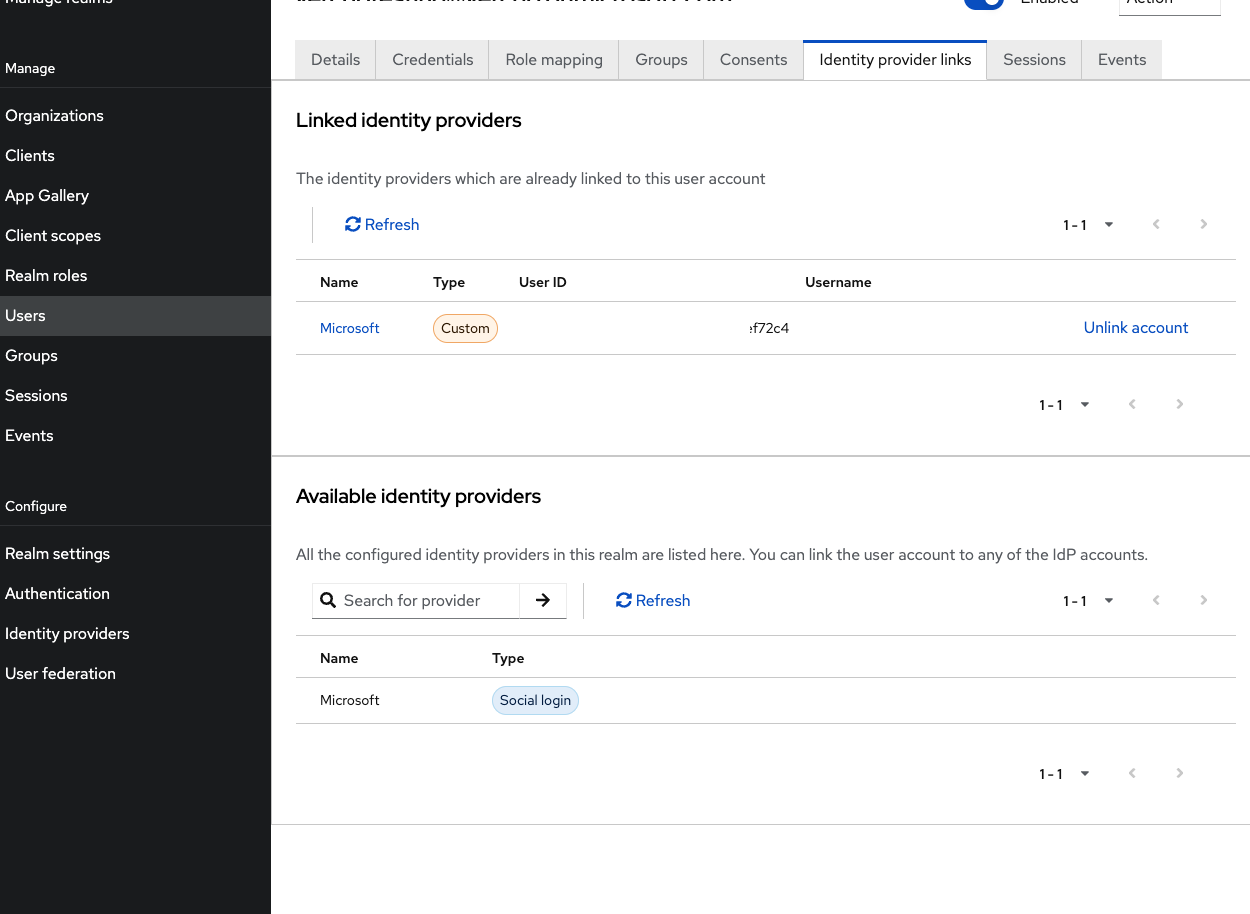This screenshot has width=1250, height=914.
Task: Open Realm settings in the sidebar
Action: click(135, 554)
